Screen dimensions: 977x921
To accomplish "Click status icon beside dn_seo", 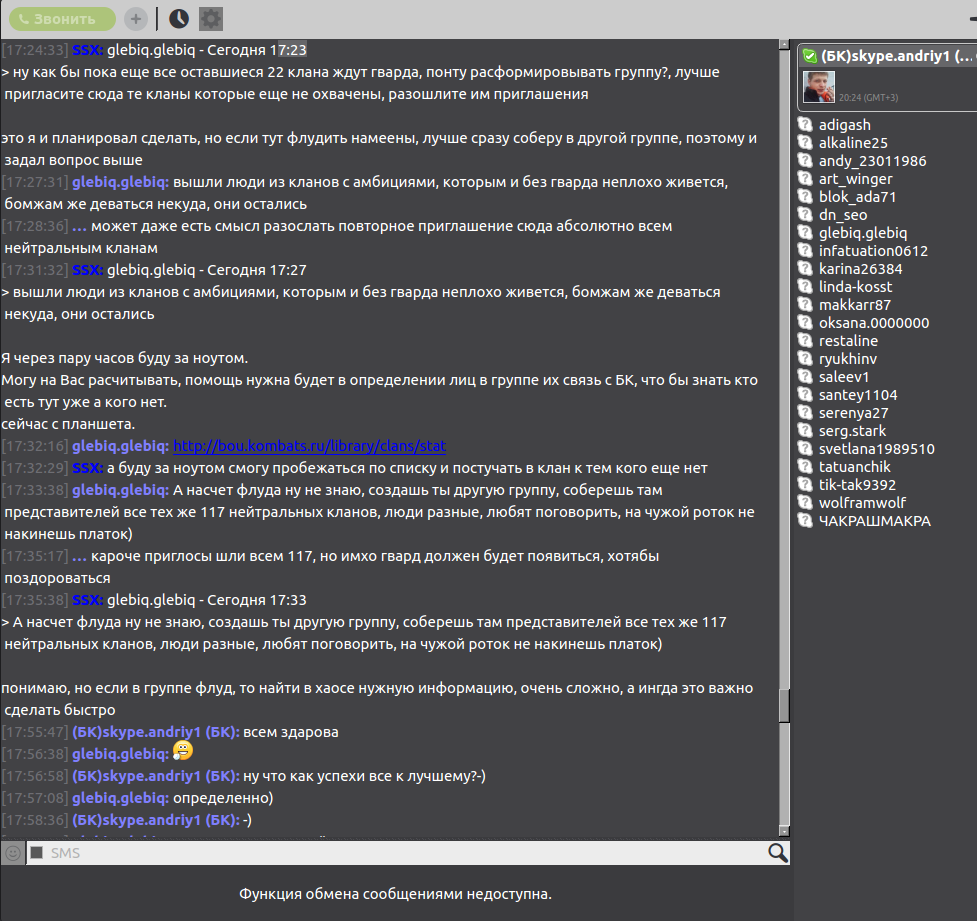I will 806,214.
